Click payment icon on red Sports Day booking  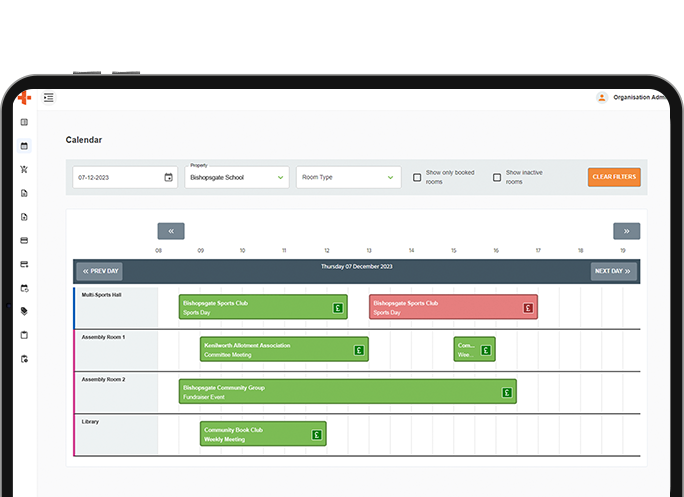pyautogui.click(x=527, y=308)
